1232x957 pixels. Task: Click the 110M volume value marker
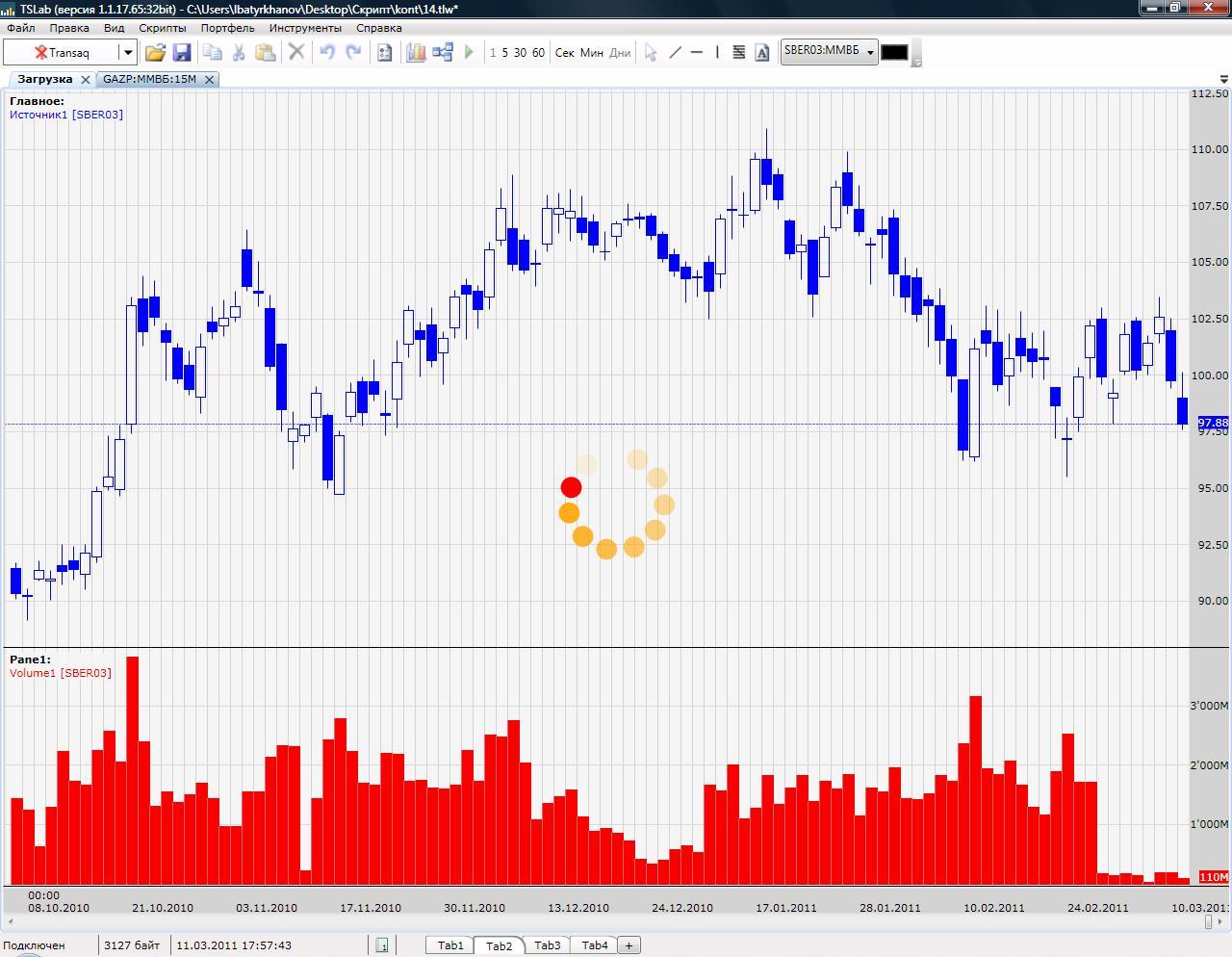click(1213, 877)
